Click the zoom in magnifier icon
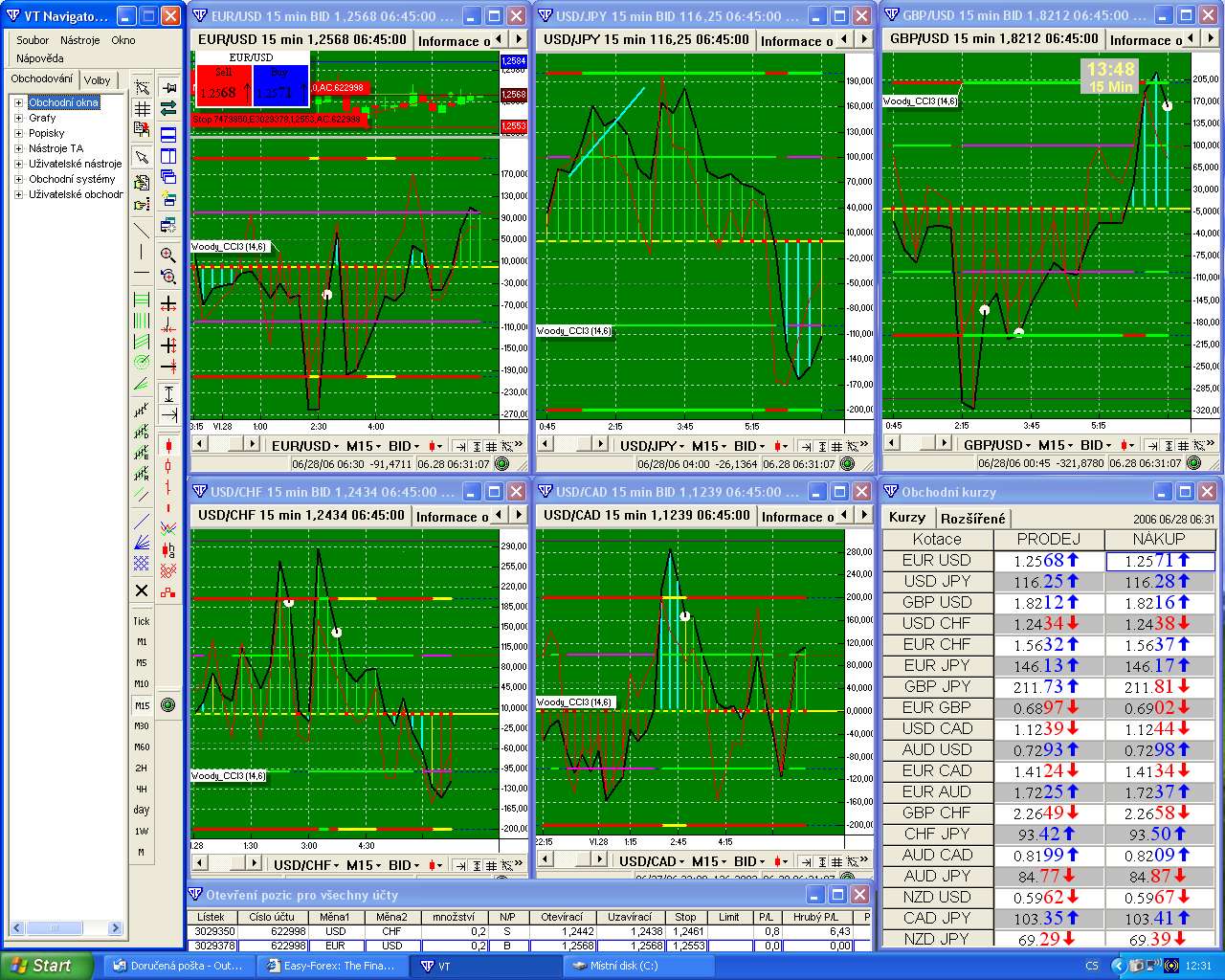The width and height of the screenshot is (1225, 980). coord(168,255)
